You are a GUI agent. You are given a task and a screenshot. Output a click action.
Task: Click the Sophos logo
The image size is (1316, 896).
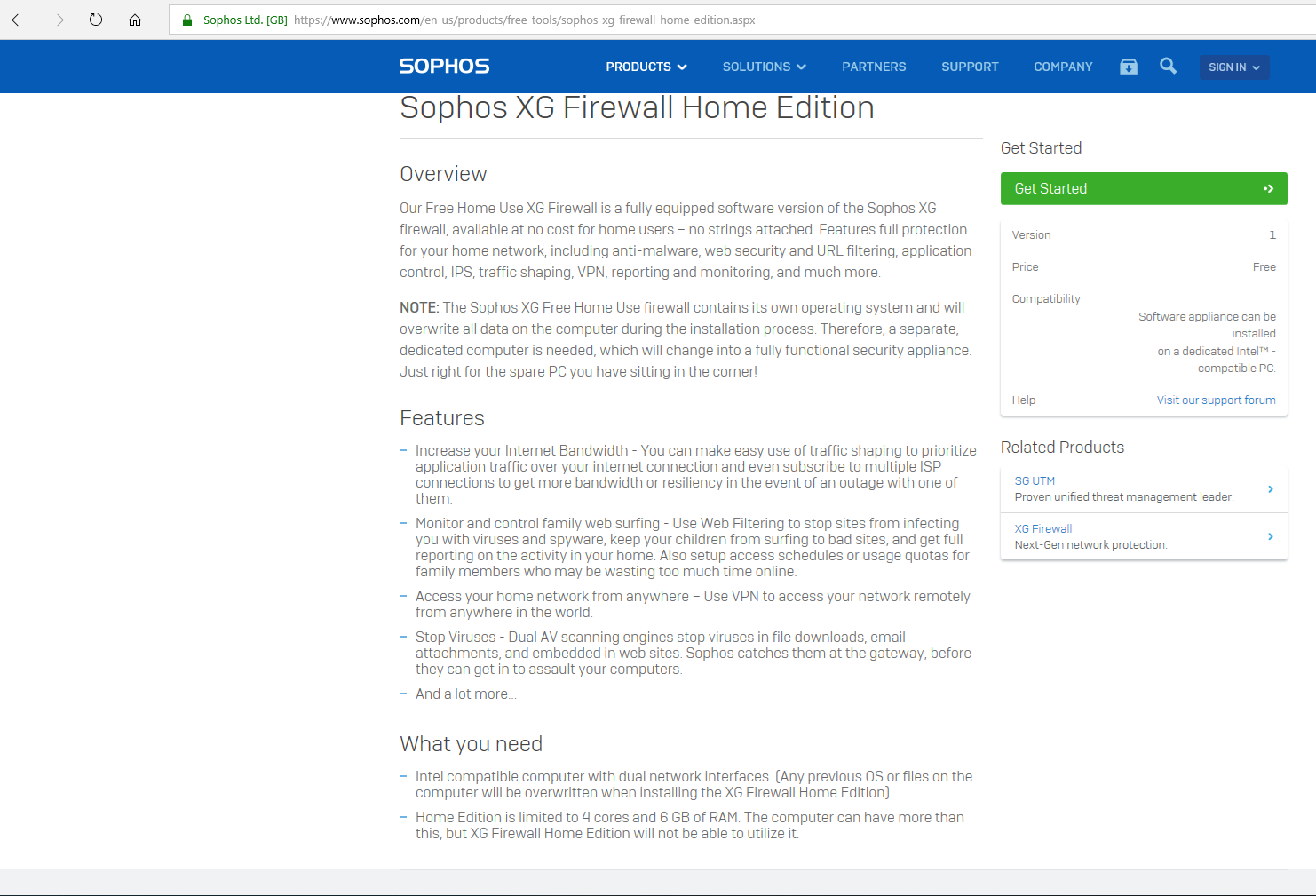(x=444, y=67)
